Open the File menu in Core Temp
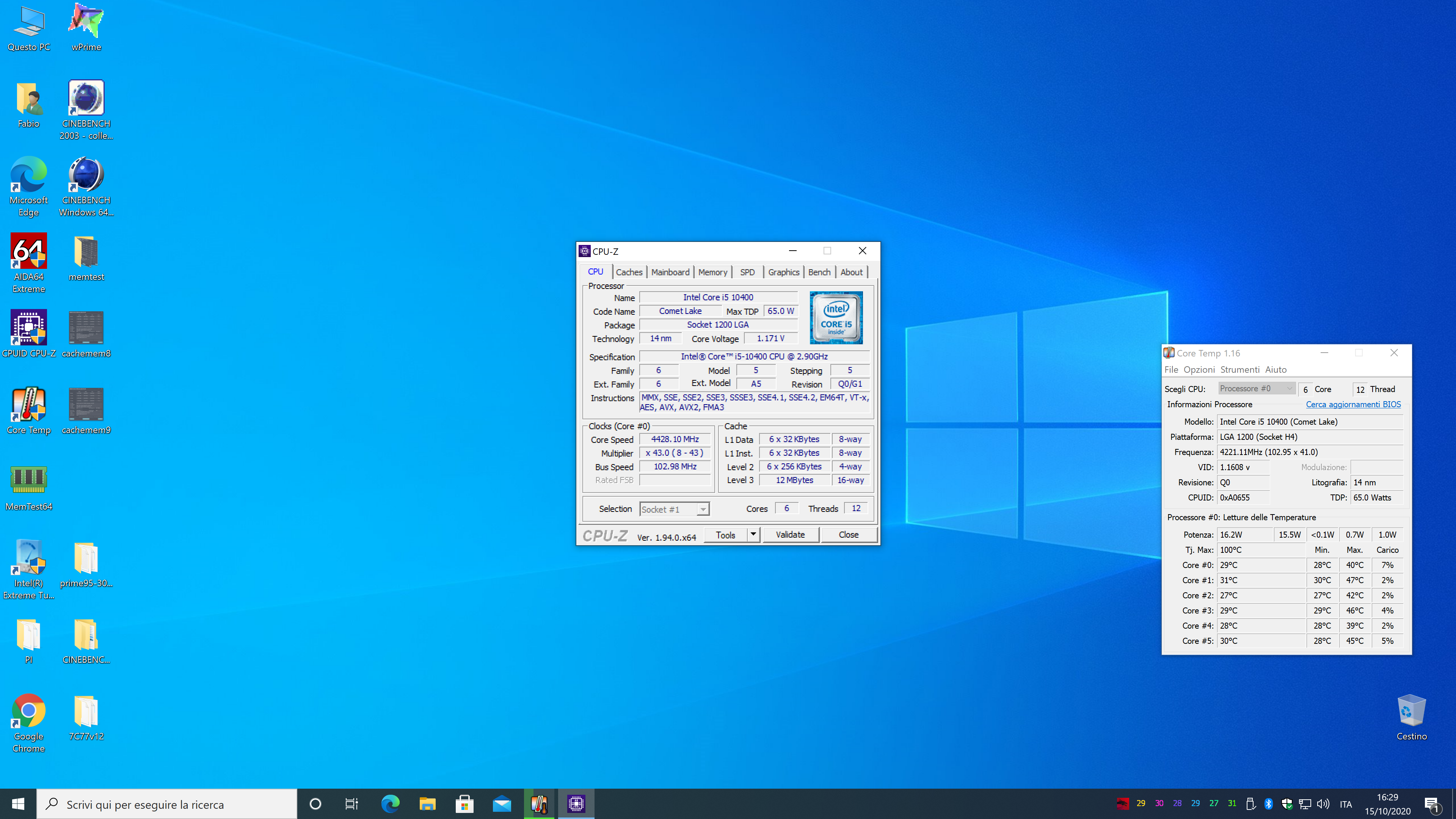Viewport: 1456px width, 819px height. pyautogui.click(x=1171, y=370)
